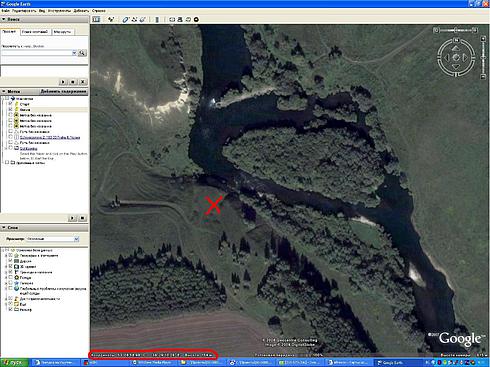This screenshot has height=367, width=490.
Task: Open the Инструменты menu
Action: tap(60, 11)
